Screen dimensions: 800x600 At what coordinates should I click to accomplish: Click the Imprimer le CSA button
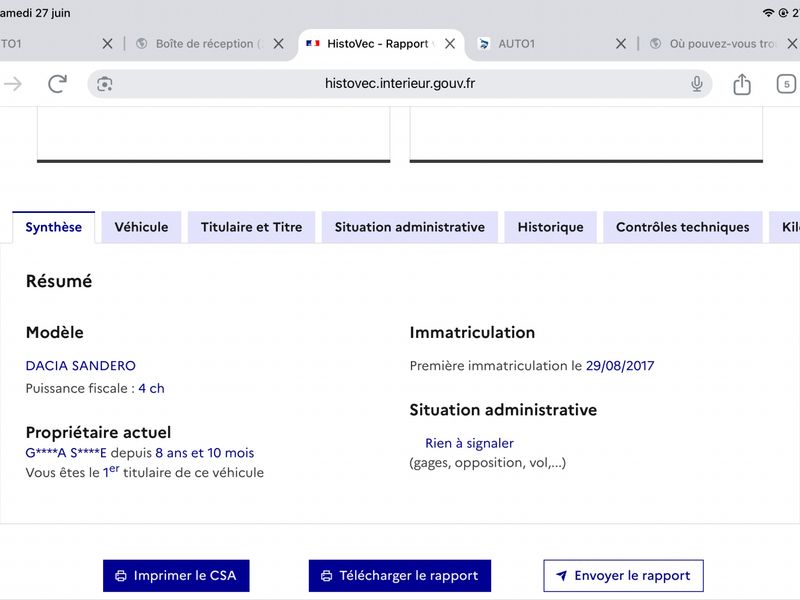click(x=176, y=576)
